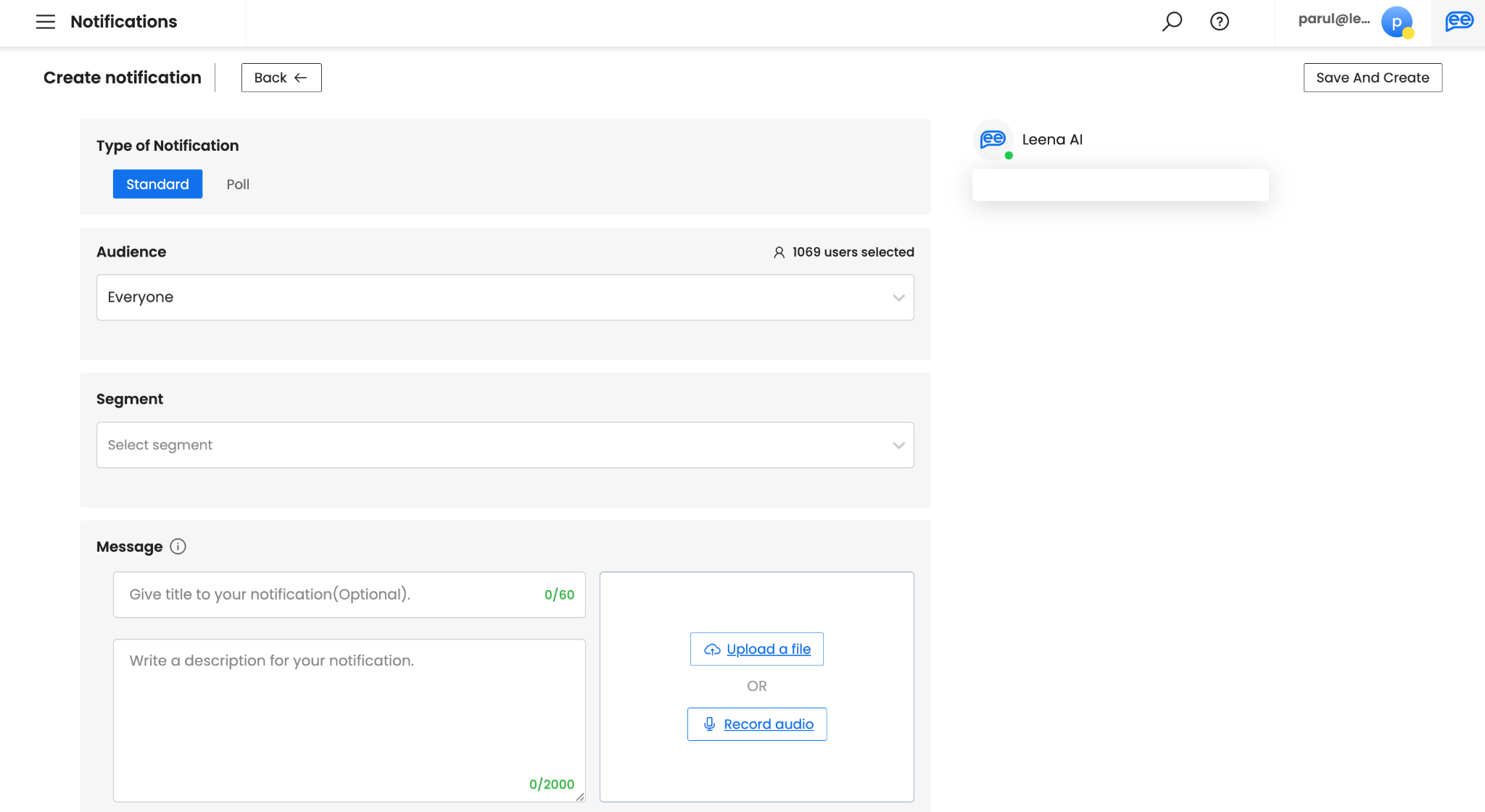Open the hamburger navigation menu
This screenshot has height=812, width=1485.
[45, 22]
